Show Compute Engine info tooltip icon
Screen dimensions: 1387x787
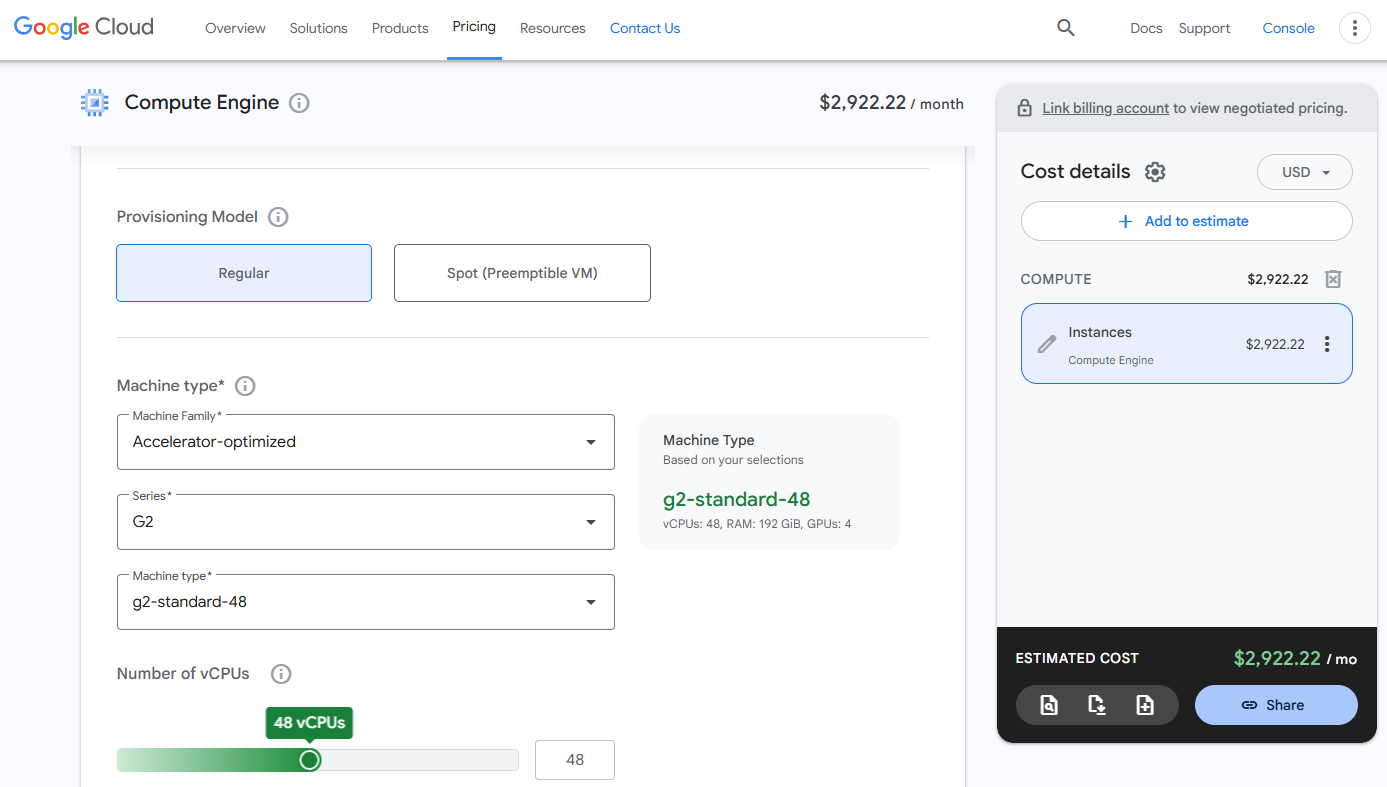(299, 103)
